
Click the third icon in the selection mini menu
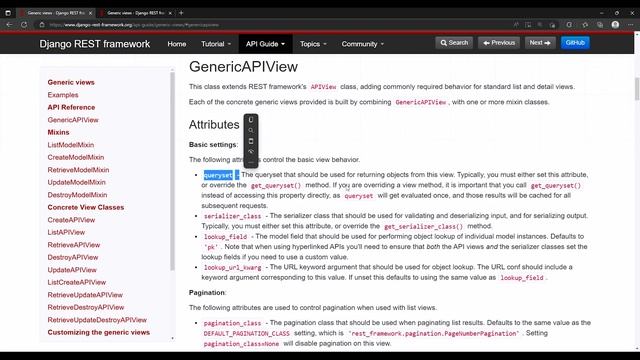point(251,141)
